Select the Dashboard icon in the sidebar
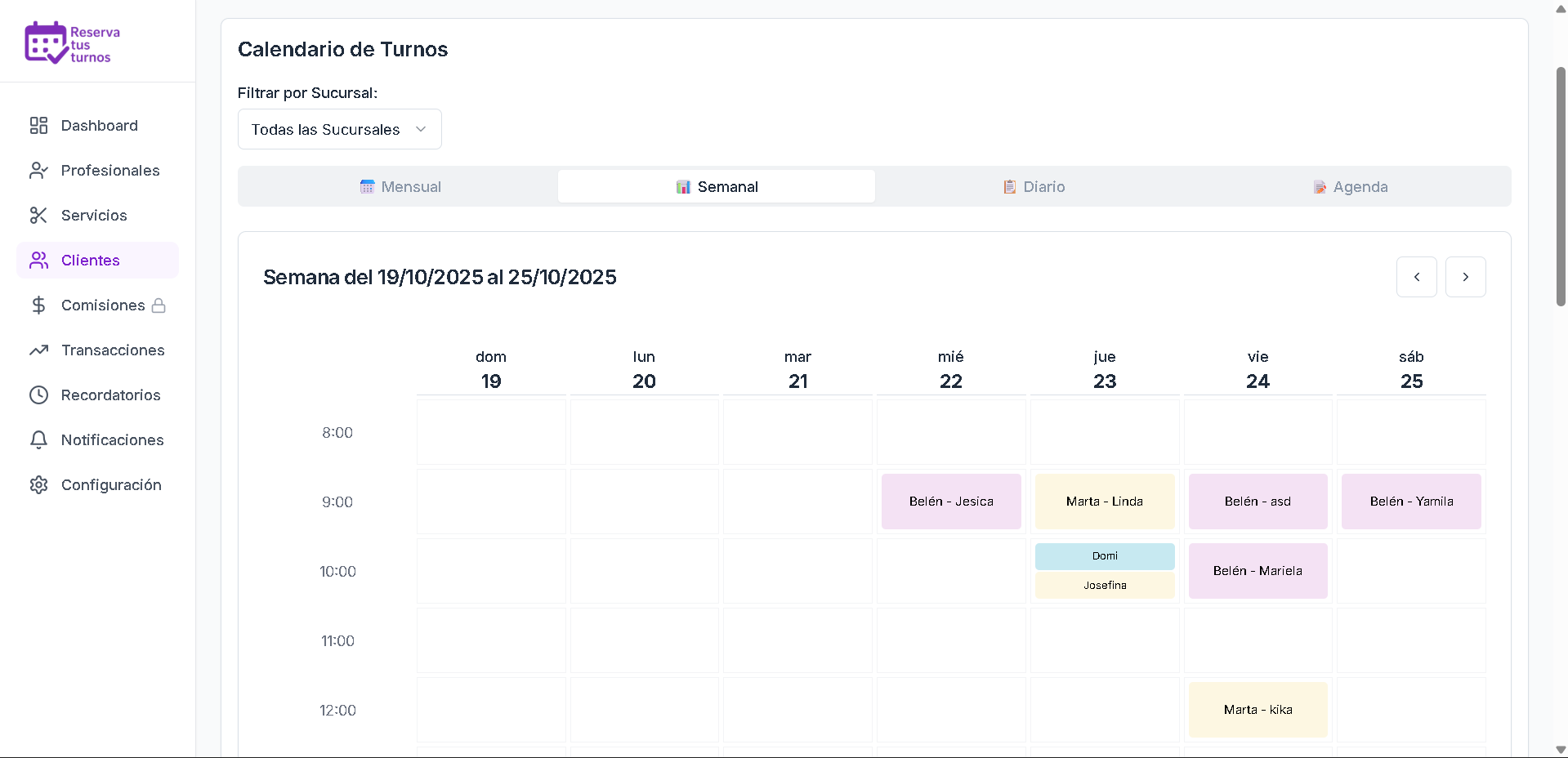 38,125
